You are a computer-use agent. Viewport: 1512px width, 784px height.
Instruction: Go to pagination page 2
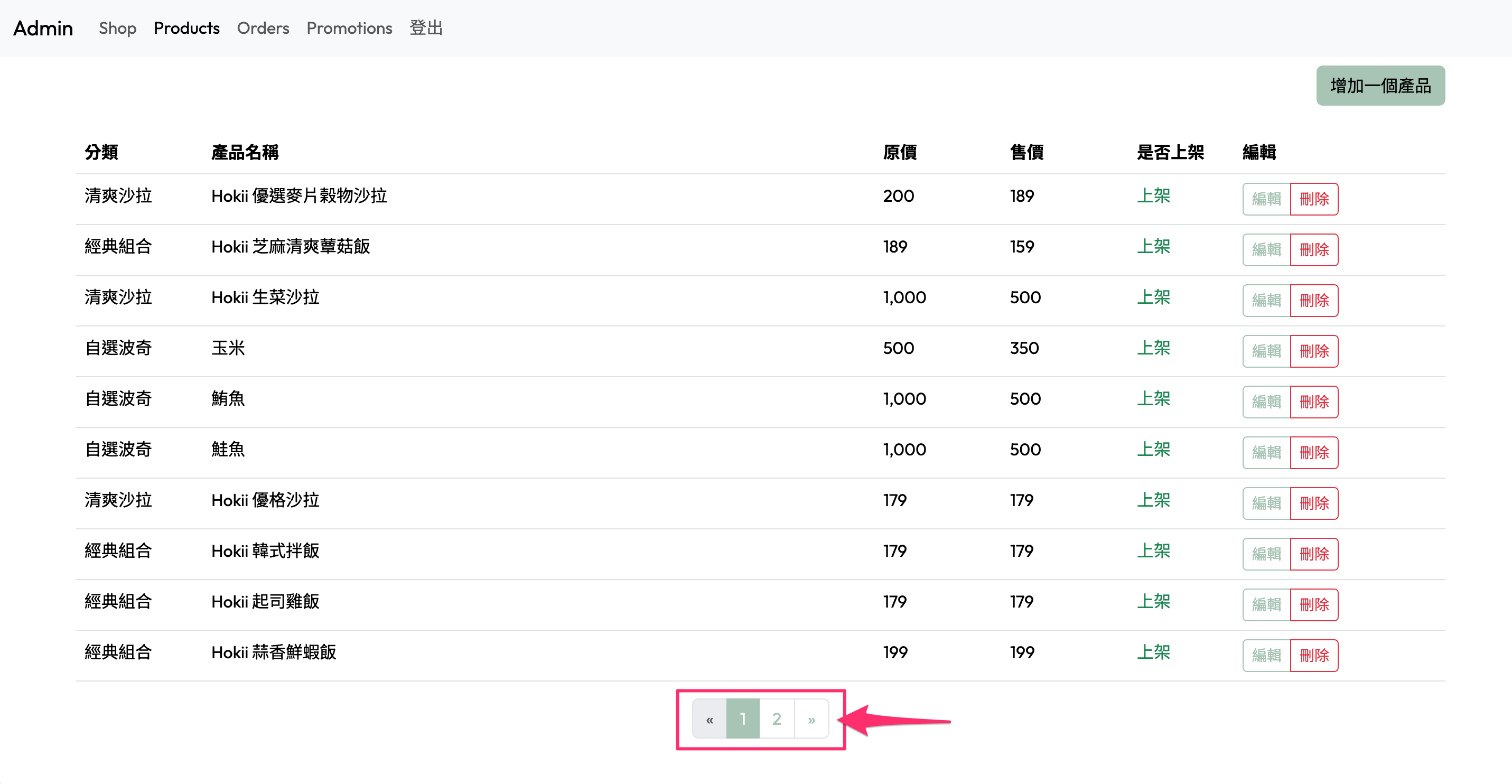coord(777,719)
